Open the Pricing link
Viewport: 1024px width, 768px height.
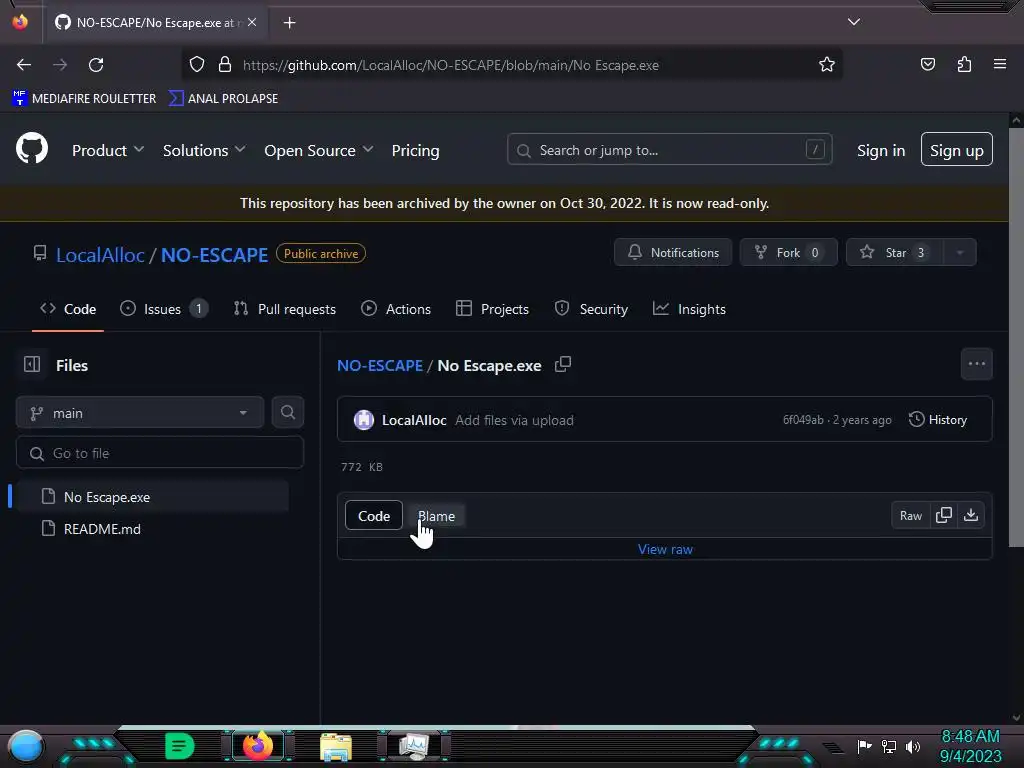click(x=415, y=150)
